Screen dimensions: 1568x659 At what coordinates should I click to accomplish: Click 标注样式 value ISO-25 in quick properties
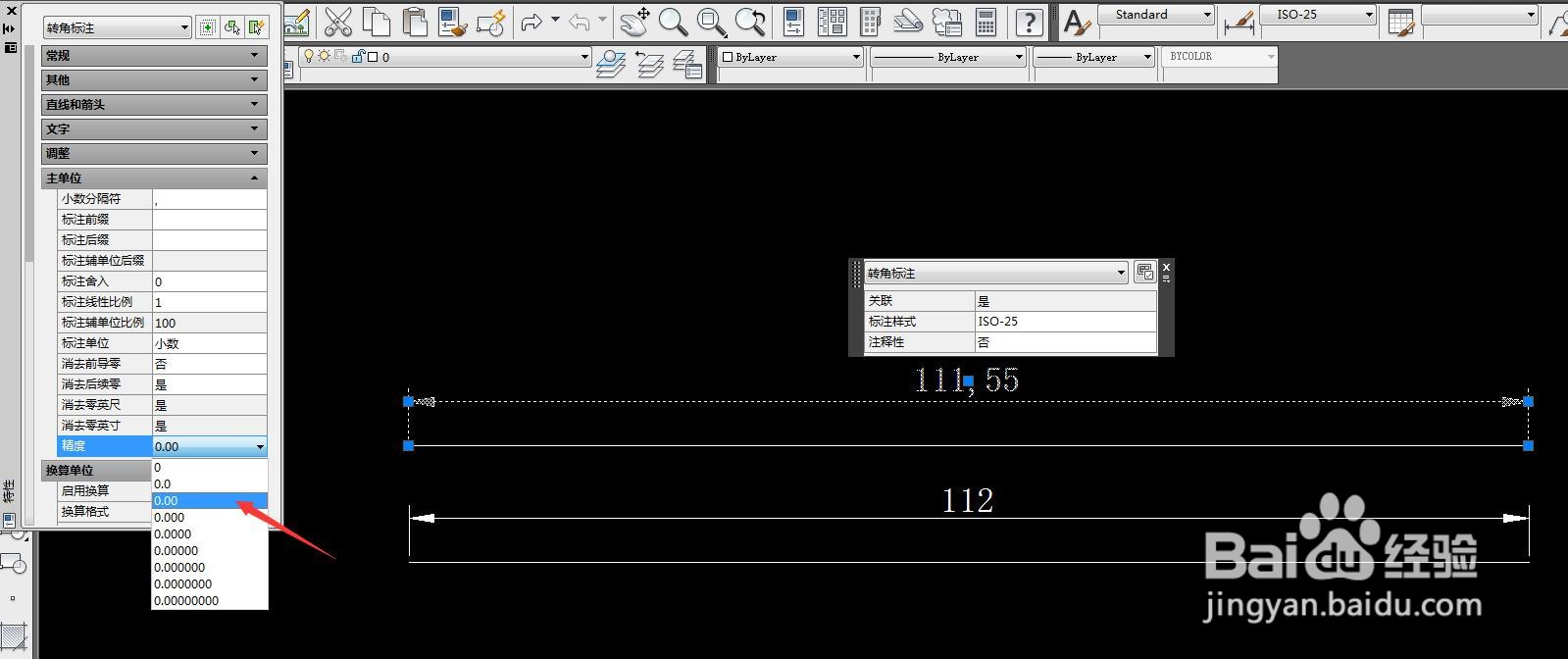tap(1066, 322)
